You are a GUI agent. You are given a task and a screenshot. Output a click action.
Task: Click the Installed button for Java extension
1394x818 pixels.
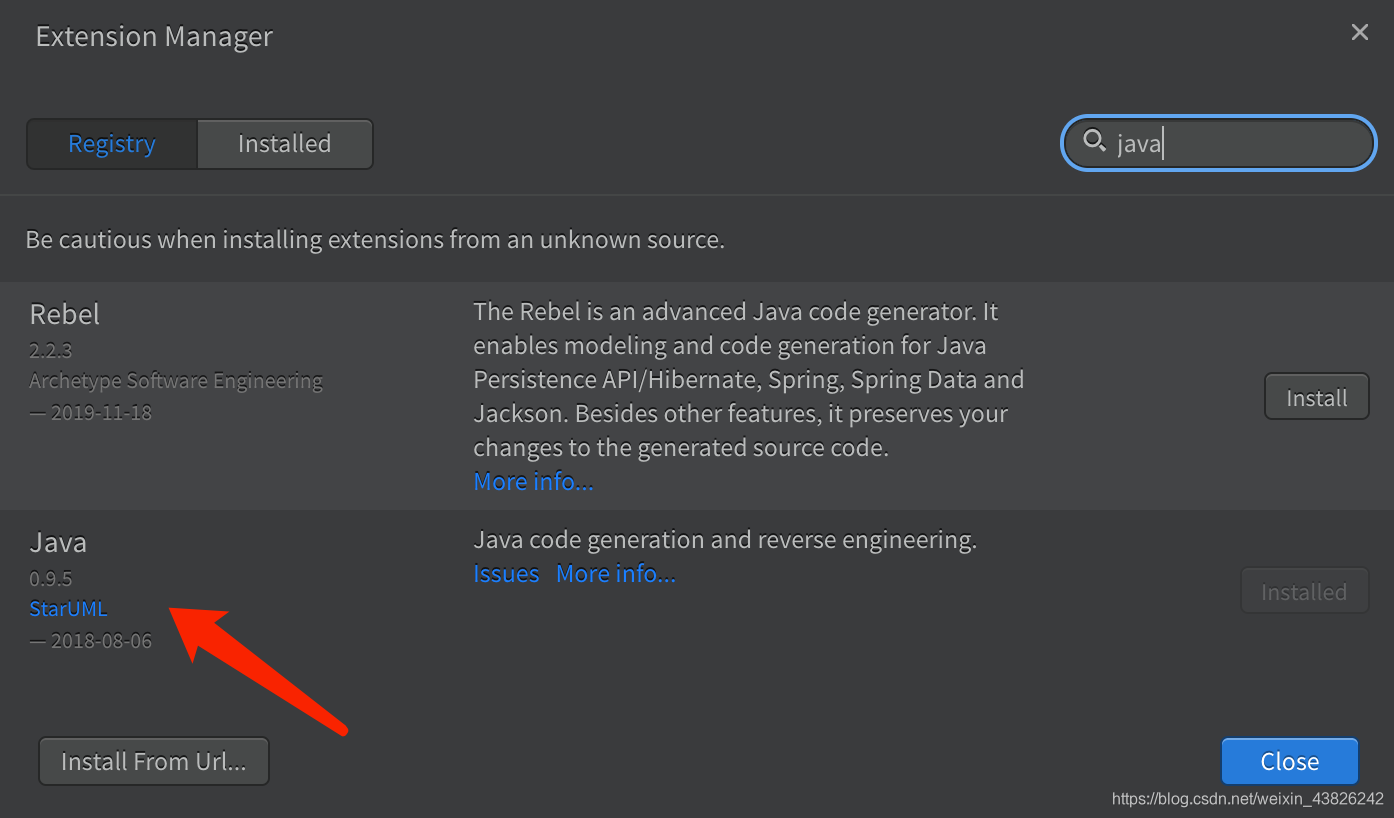pyautogui.click(x=1304, y=591)
